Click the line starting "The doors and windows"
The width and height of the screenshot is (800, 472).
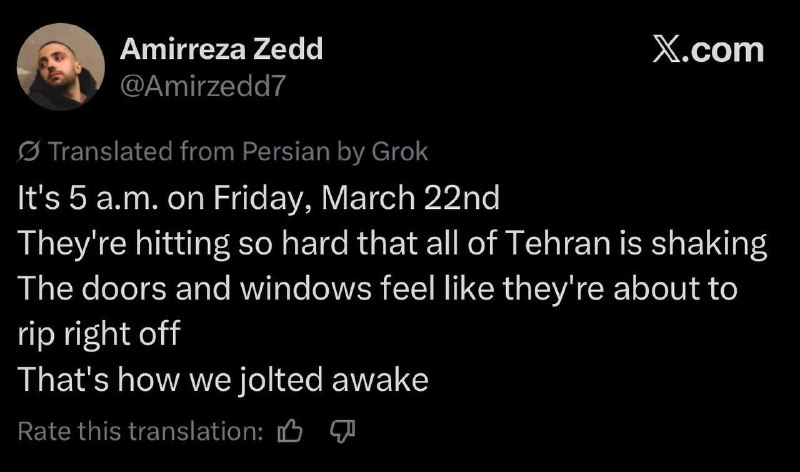378,288
